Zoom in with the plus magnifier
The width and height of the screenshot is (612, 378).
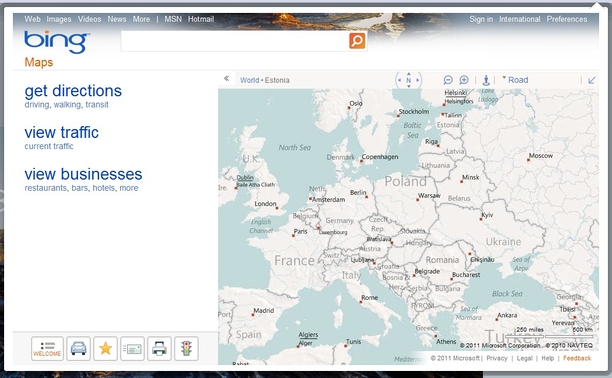point(464,80)
